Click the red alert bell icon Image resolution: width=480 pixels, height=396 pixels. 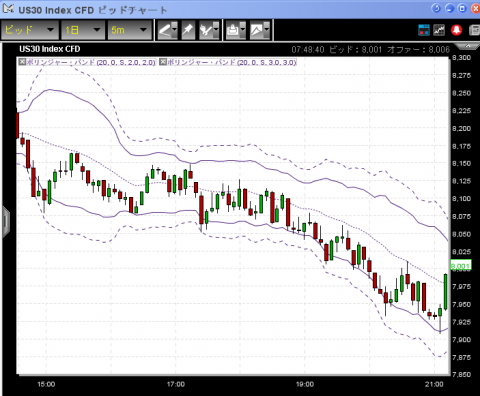pos(456,30)
